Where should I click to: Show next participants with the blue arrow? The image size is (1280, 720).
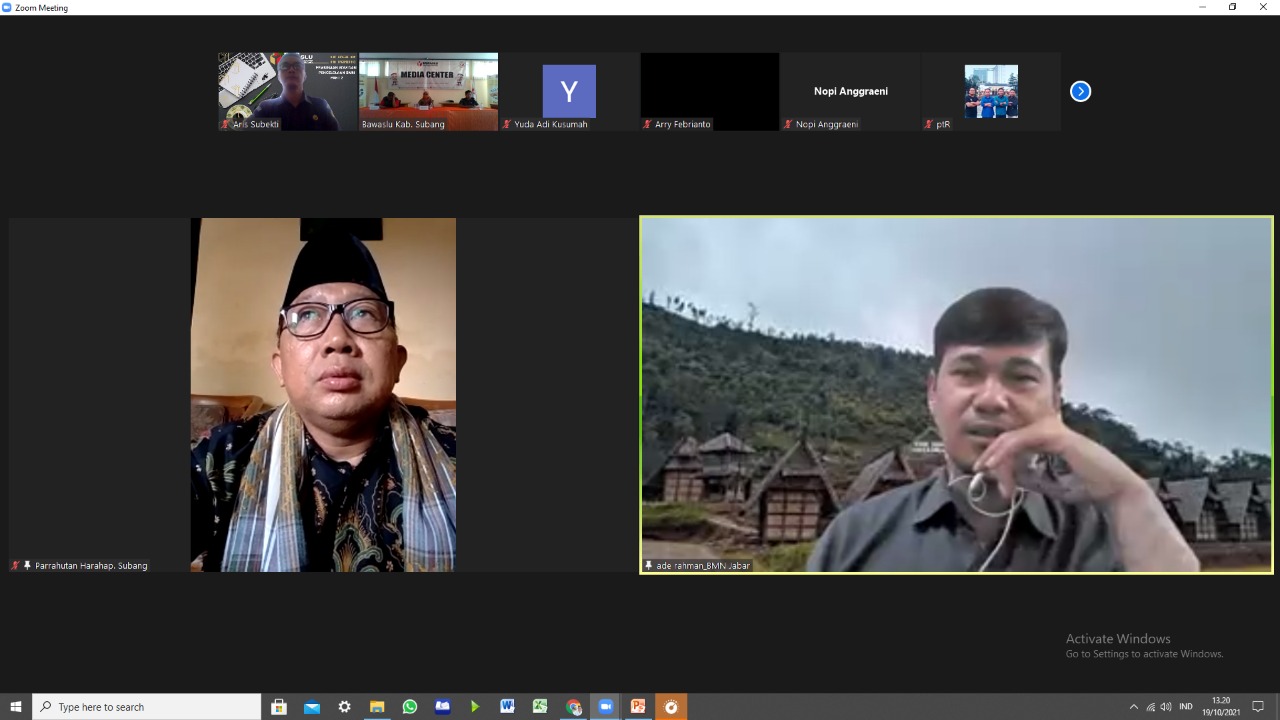point(1080,91)
